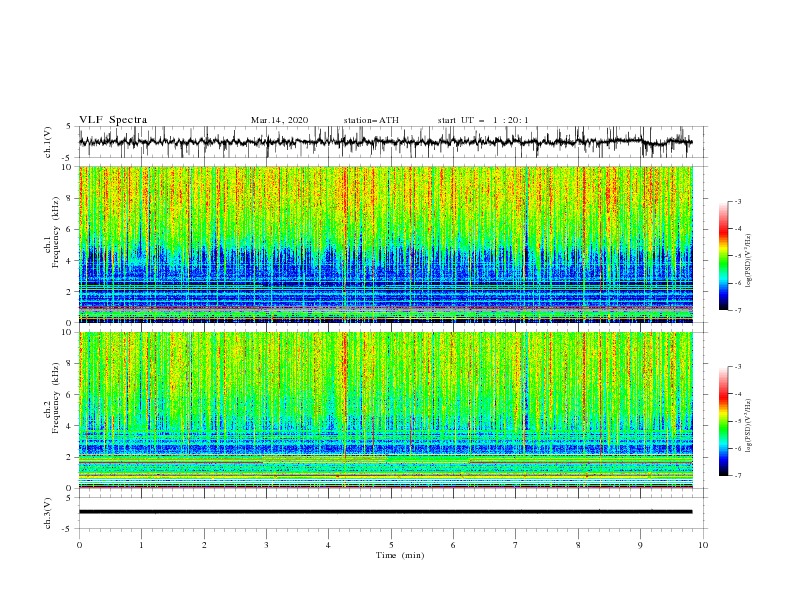
Task: Click the time axis tick label "5"
Action: click(391, 545)
